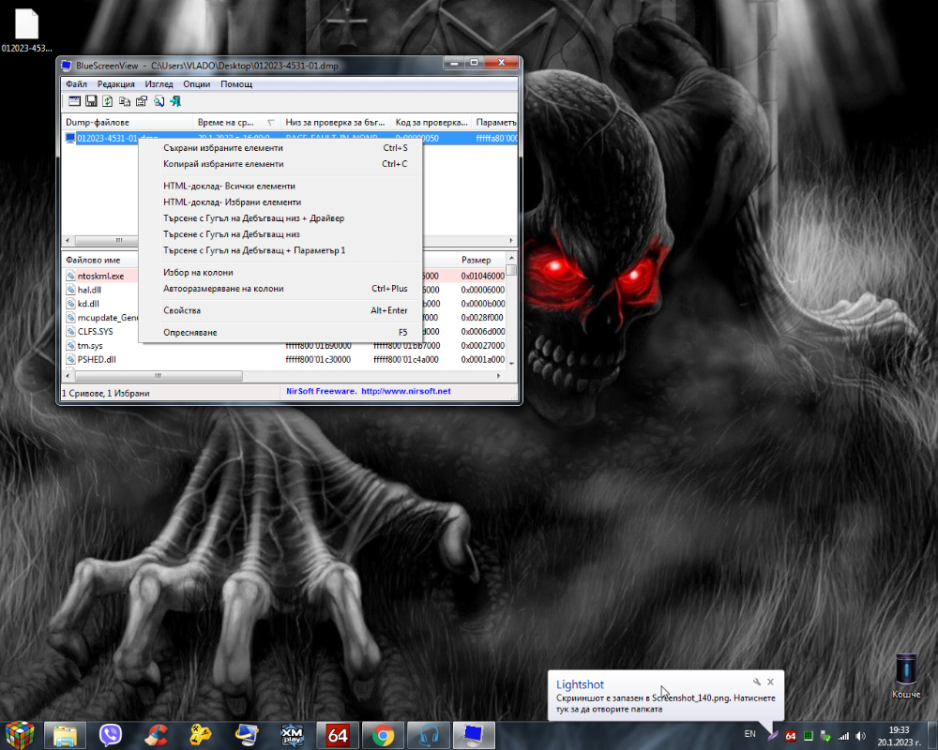The height and width of the screenshot is (750, 938).
Task: Click the taskbar clock showing 19:33
Action: [899, 736]
